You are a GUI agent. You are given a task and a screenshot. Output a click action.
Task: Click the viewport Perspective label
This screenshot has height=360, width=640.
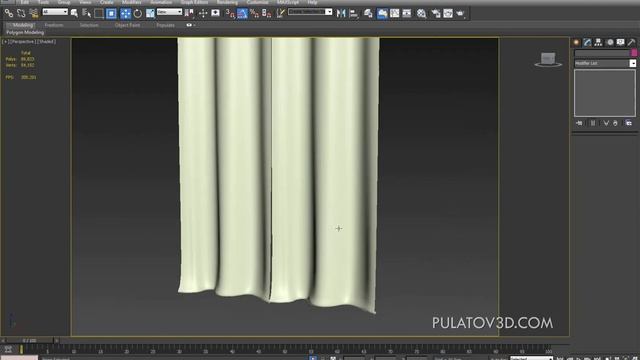[x=22, y=42]
